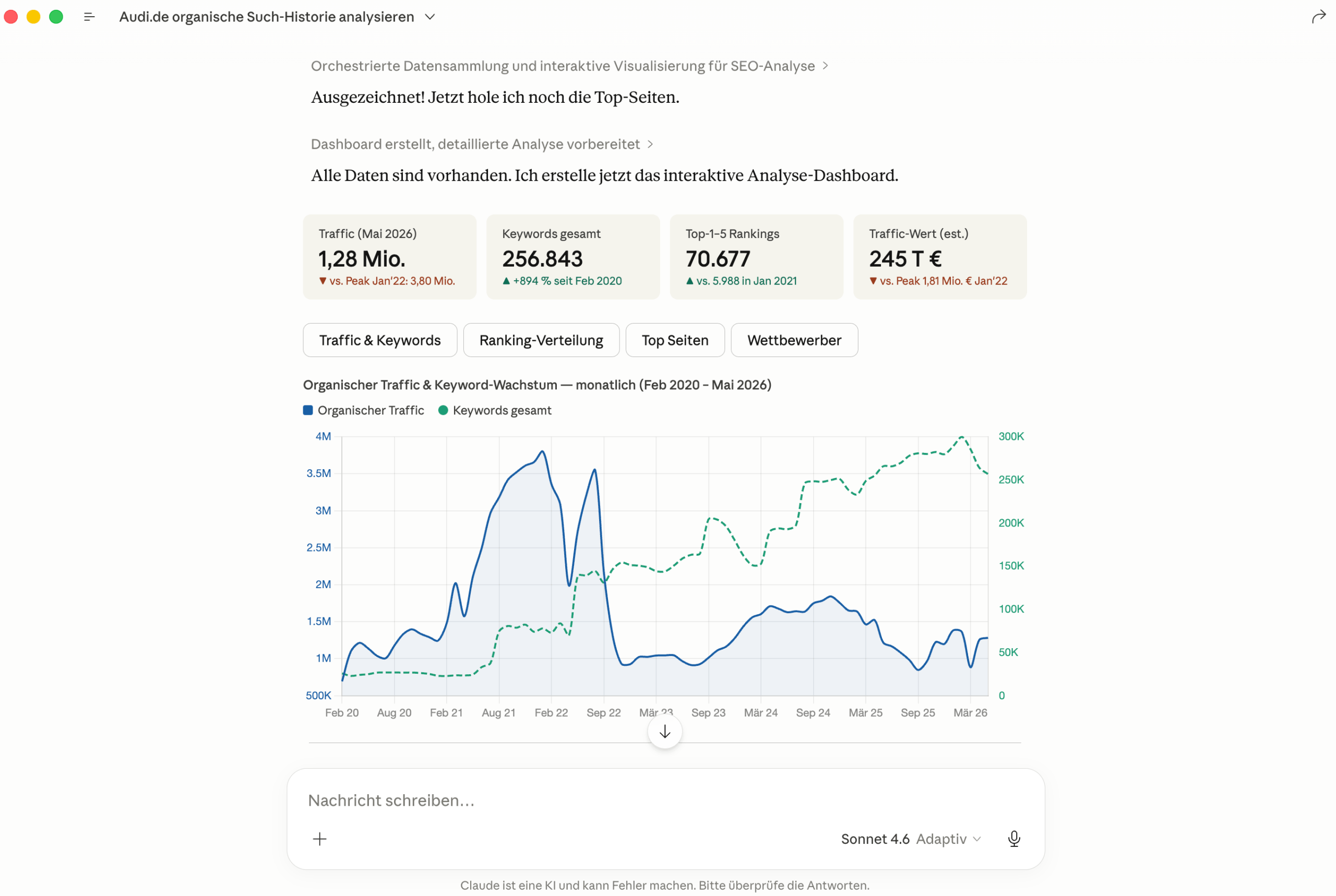
Task: Click the yellow minimize window button
Action: click(34, 17)
